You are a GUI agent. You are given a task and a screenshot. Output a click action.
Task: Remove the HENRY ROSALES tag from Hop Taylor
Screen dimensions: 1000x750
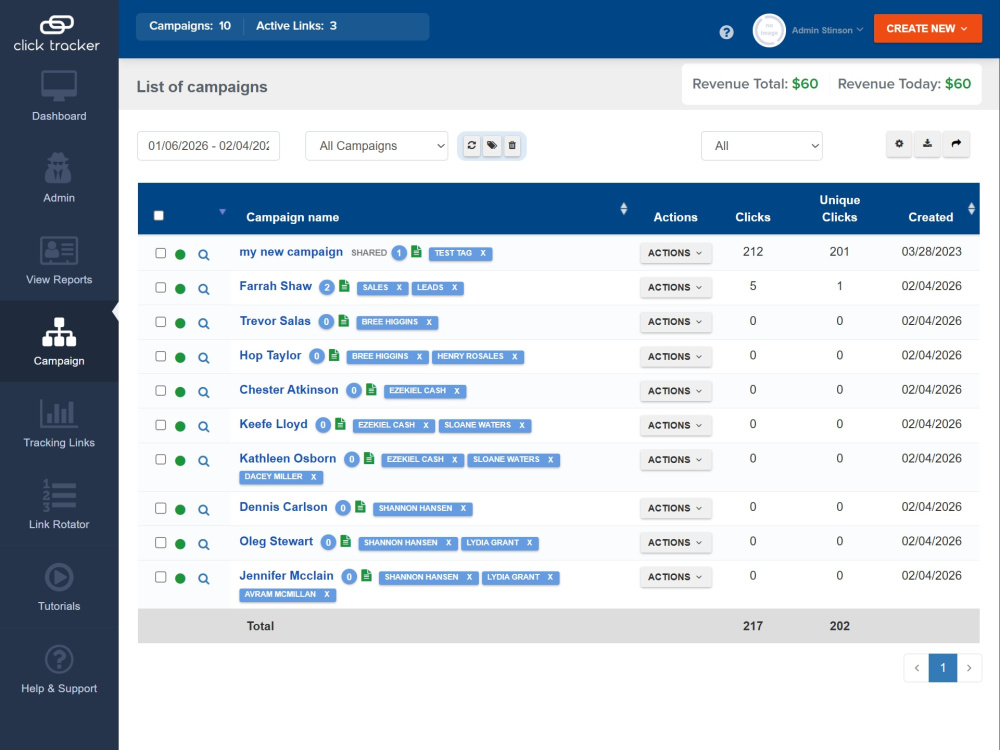click(515, 357)
